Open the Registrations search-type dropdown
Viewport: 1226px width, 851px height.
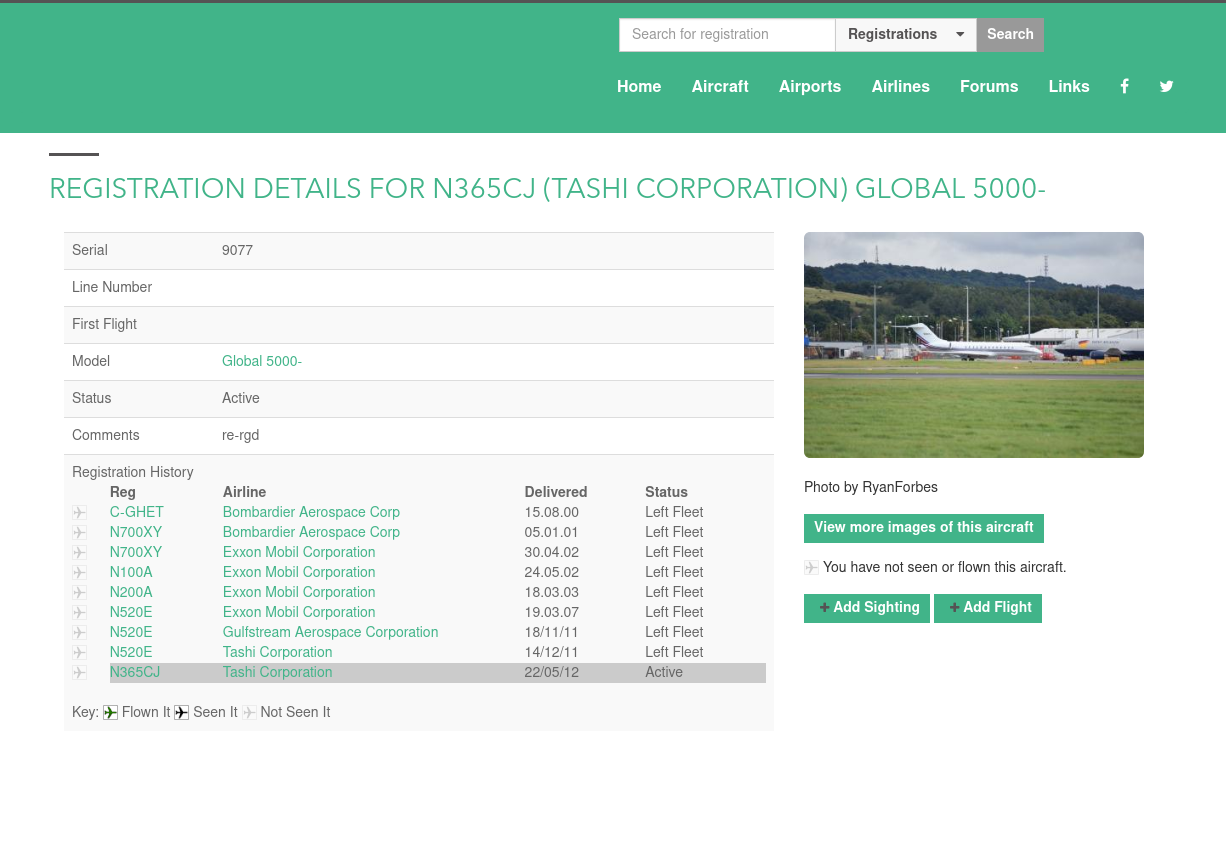(x=906, y=34)
